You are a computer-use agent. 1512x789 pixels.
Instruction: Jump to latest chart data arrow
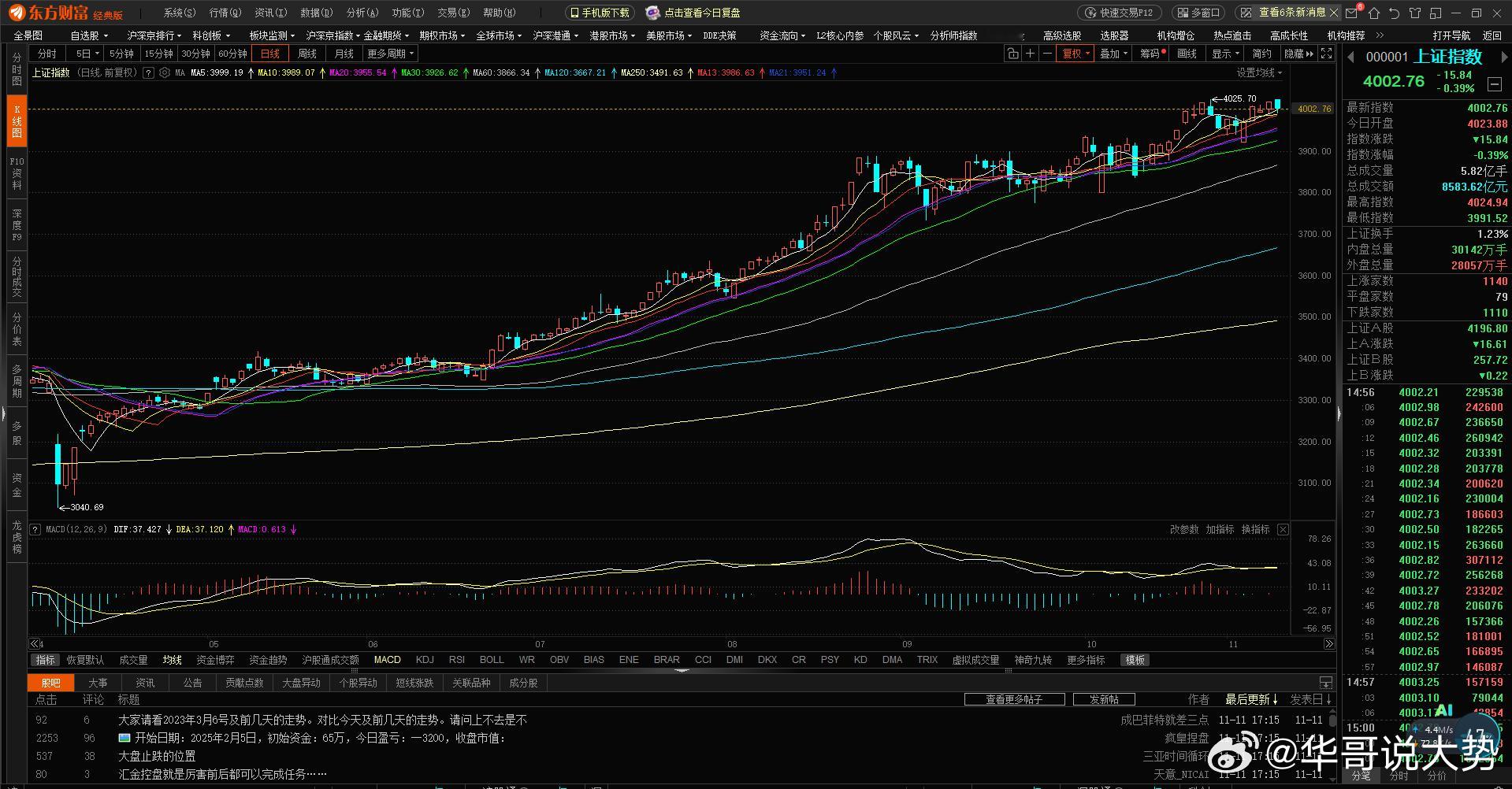[1329, 643]
